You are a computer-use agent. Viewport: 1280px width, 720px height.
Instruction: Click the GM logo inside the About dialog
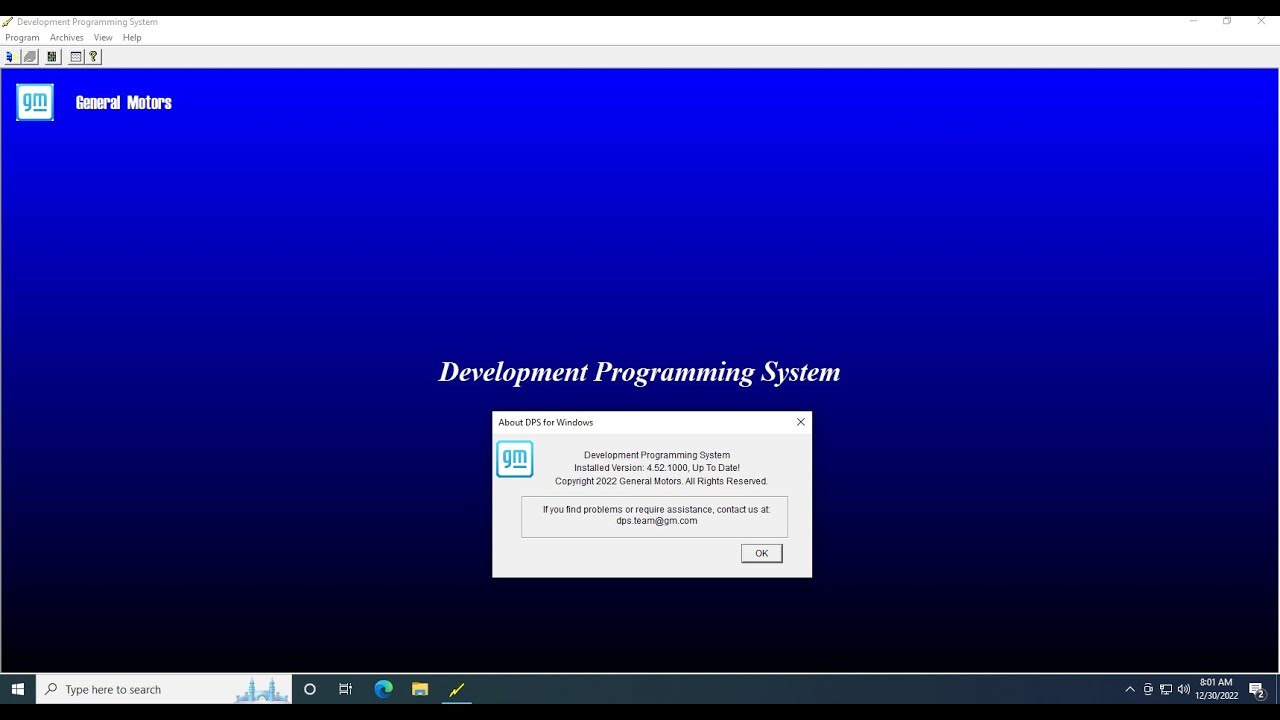pos(515,459)
